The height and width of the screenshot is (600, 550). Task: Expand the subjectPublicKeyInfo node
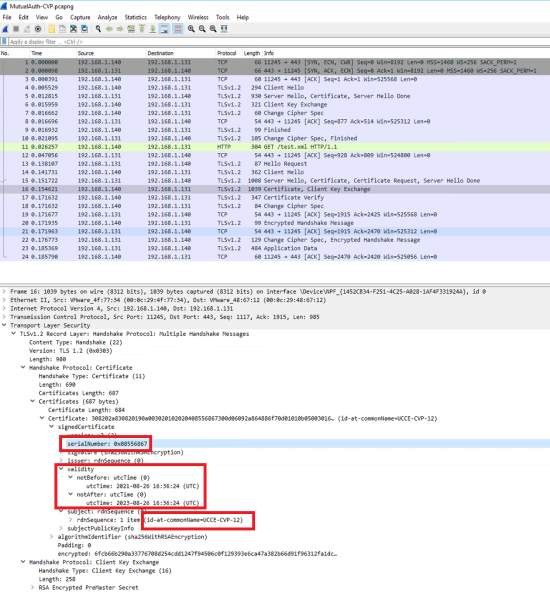pyautogui.click(x=61, y=528)
